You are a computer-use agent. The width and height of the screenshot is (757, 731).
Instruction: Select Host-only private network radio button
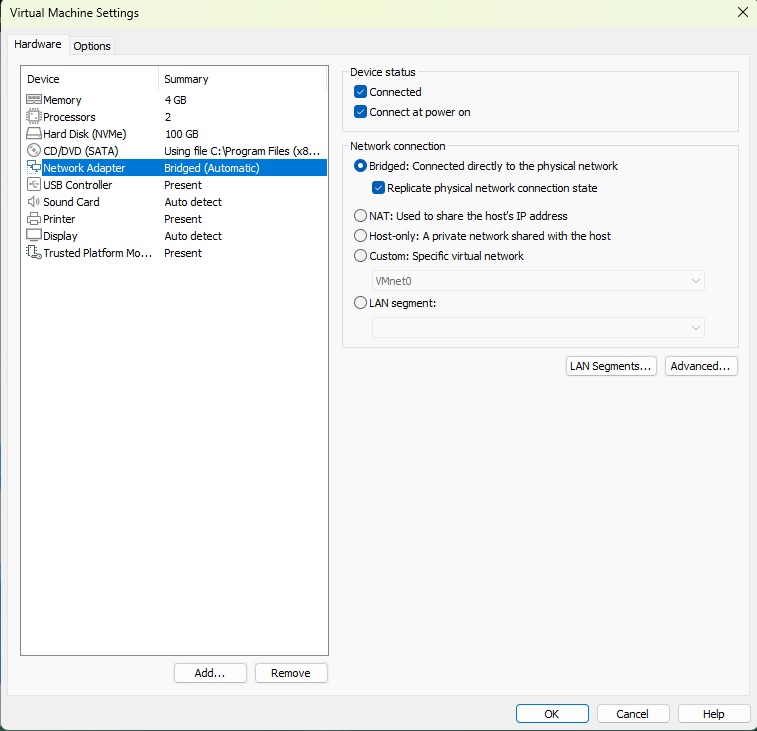click(361, 236)
